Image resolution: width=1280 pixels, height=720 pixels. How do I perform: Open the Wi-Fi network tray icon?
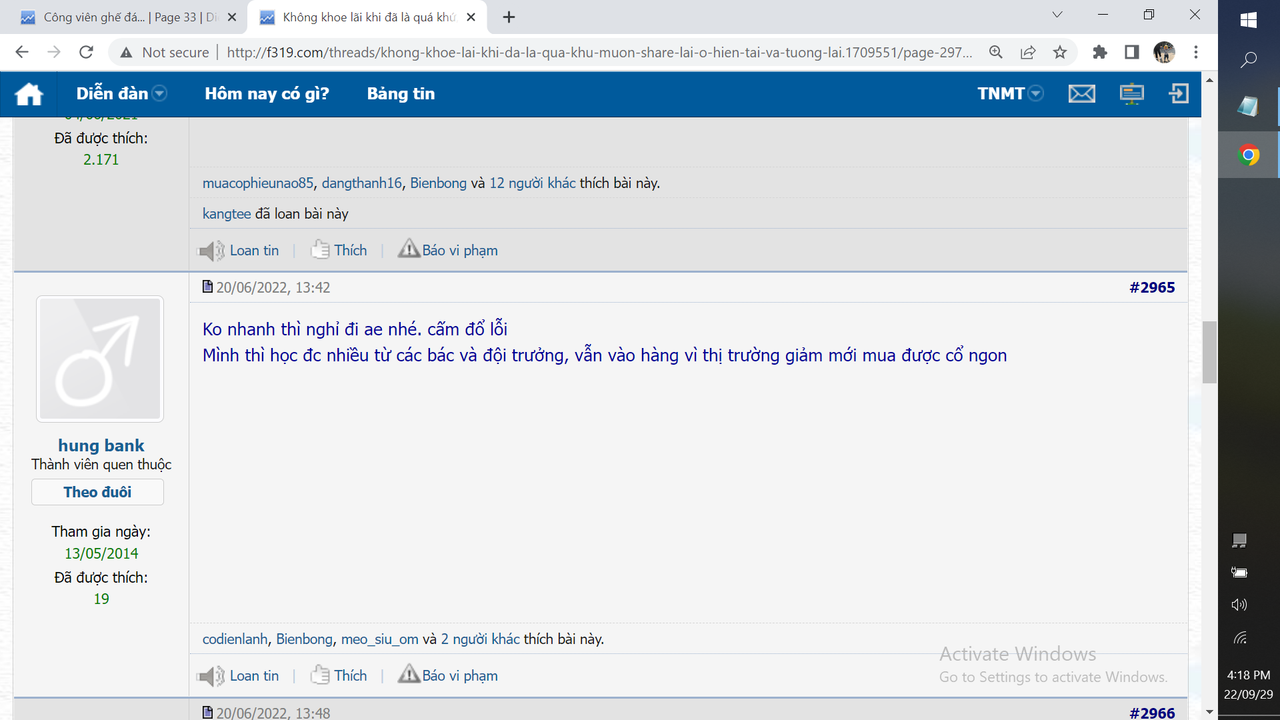point(1240,637)
